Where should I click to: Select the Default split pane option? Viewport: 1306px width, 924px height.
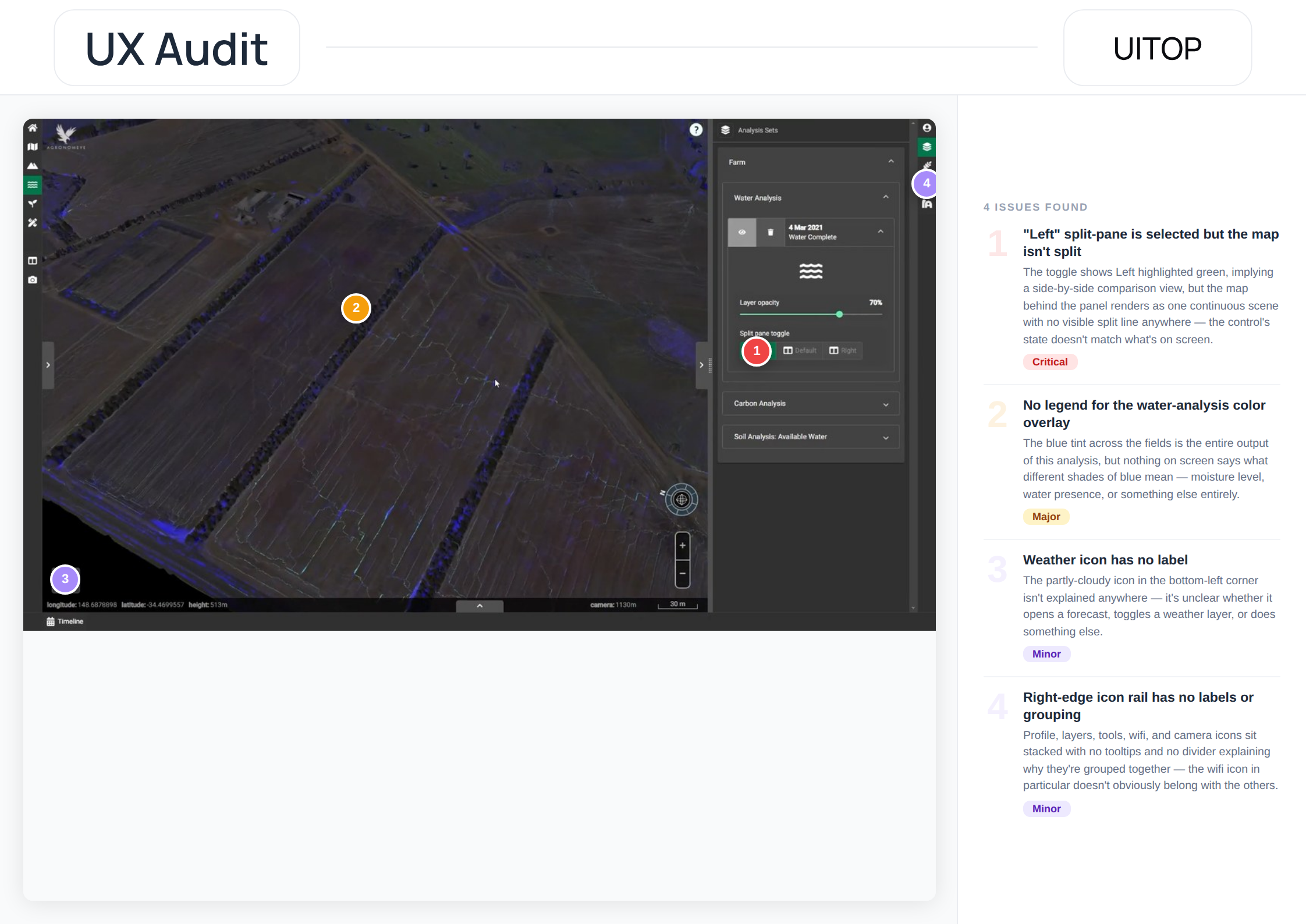800,350
